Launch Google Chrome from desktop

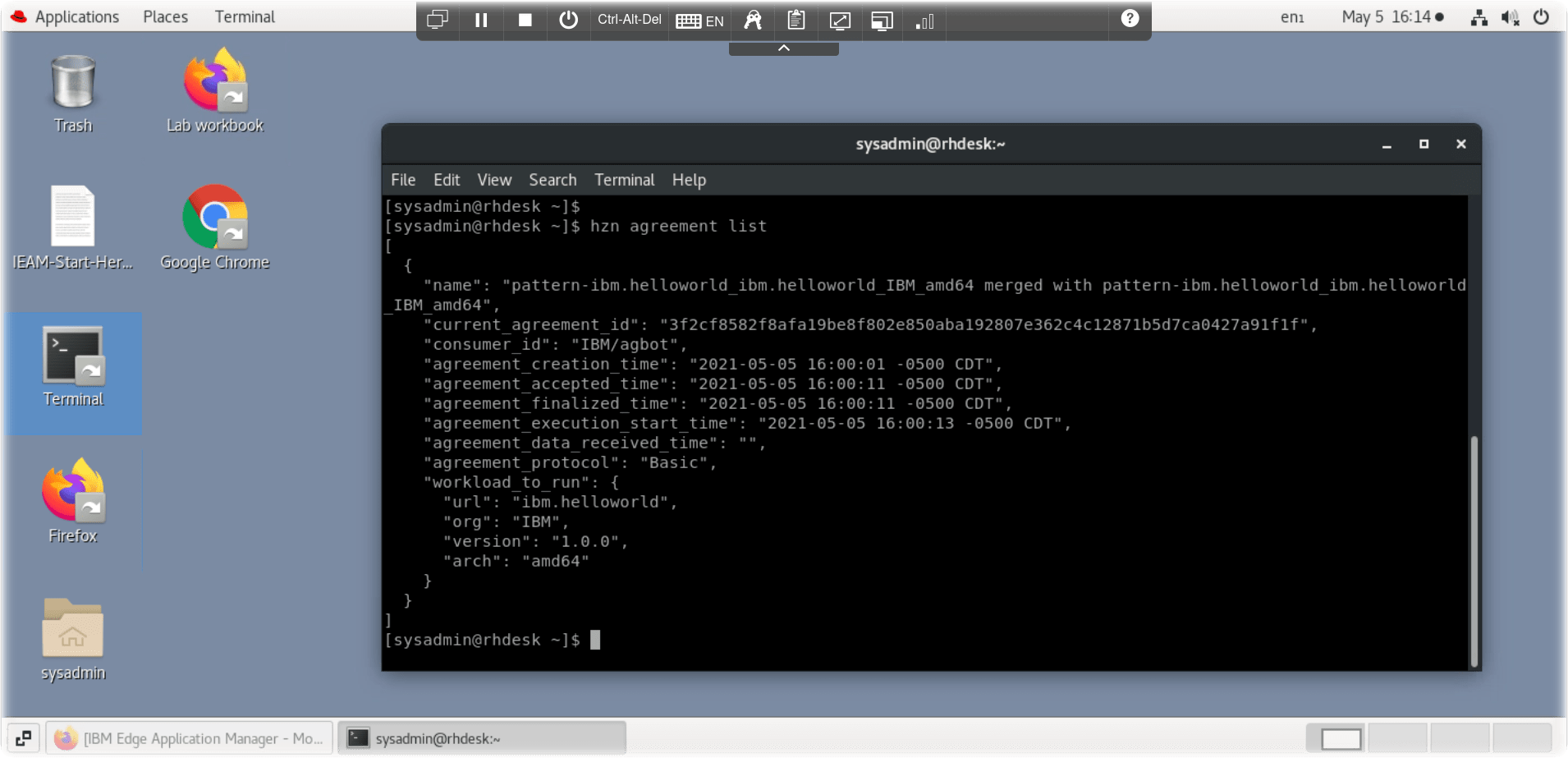215,228
